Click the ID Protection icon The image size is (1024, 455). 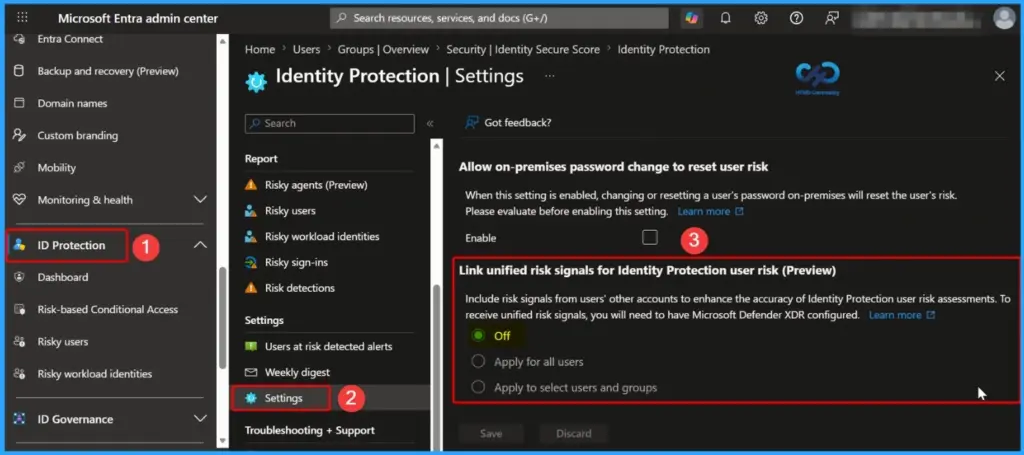[x=19, y=245]
